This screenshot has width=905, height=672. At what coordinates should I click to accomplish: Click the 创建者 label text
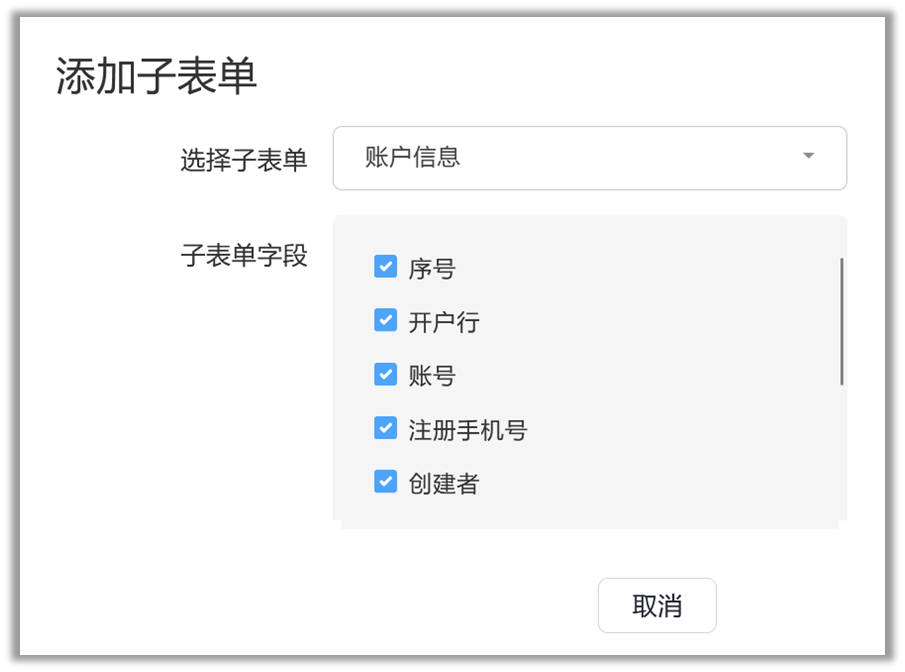click(x=444, y=485)
